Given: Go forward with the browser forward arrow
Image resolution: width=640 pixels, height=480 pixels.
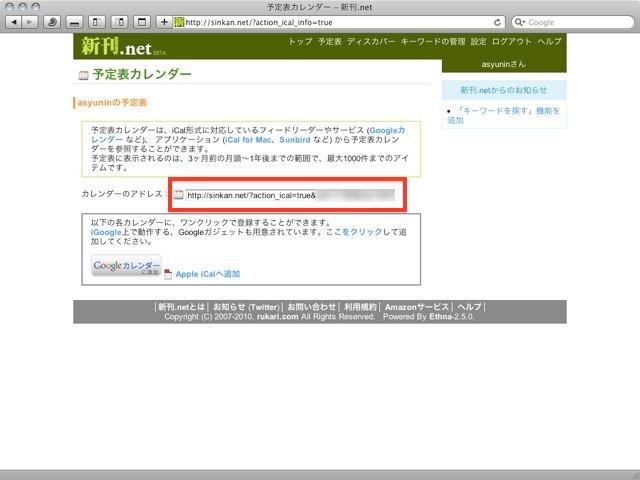Looking at the screenshot, I should coord(30,22).
